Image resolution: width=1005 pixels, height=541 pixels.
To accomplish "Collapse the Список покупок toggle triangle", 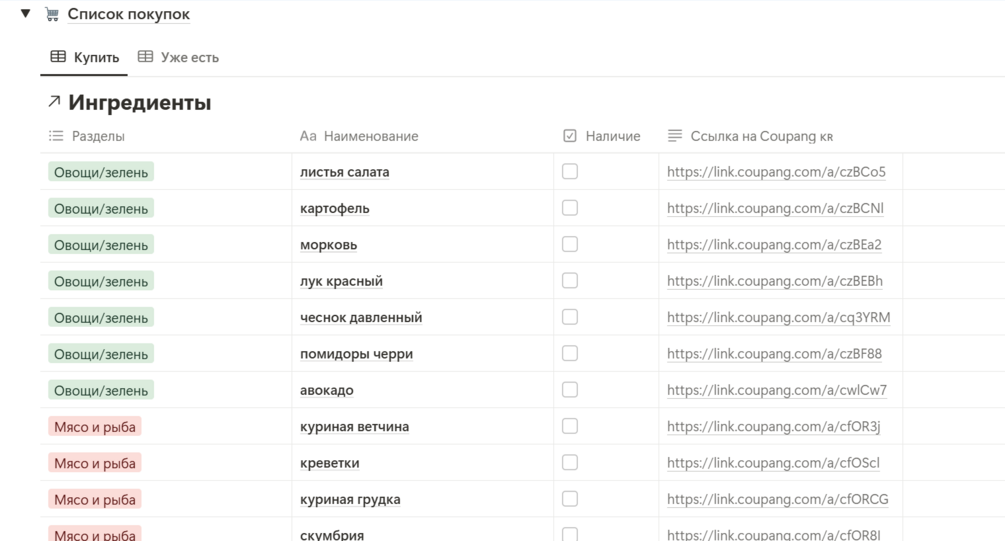I will tap(26, 15).
